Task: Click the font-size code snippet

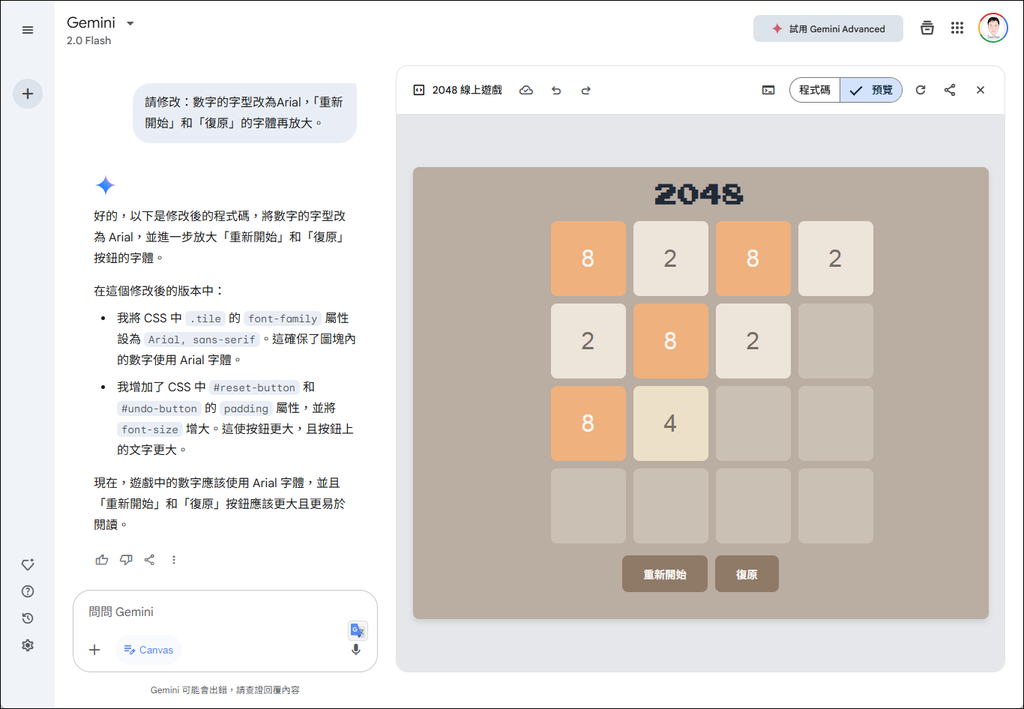Action: point(150,429)
